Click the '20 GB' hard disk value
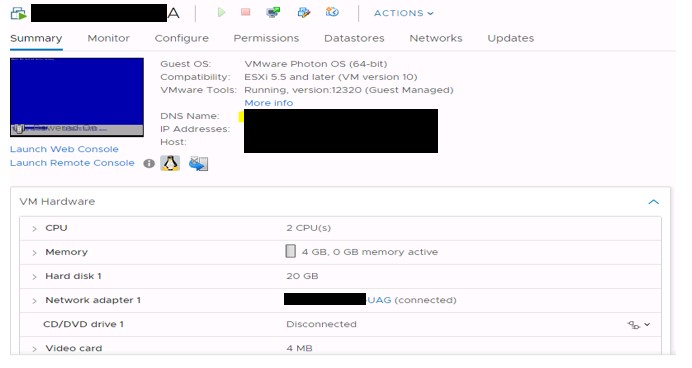 [x=302, y=276]
